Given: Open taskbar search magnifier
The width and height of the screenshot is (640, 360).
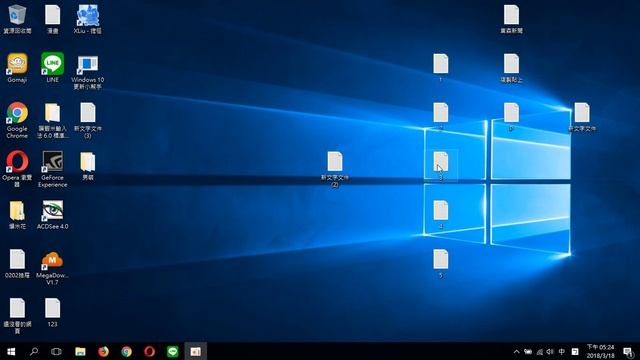Looking at the screenshot, I should (x=34, y=351).
